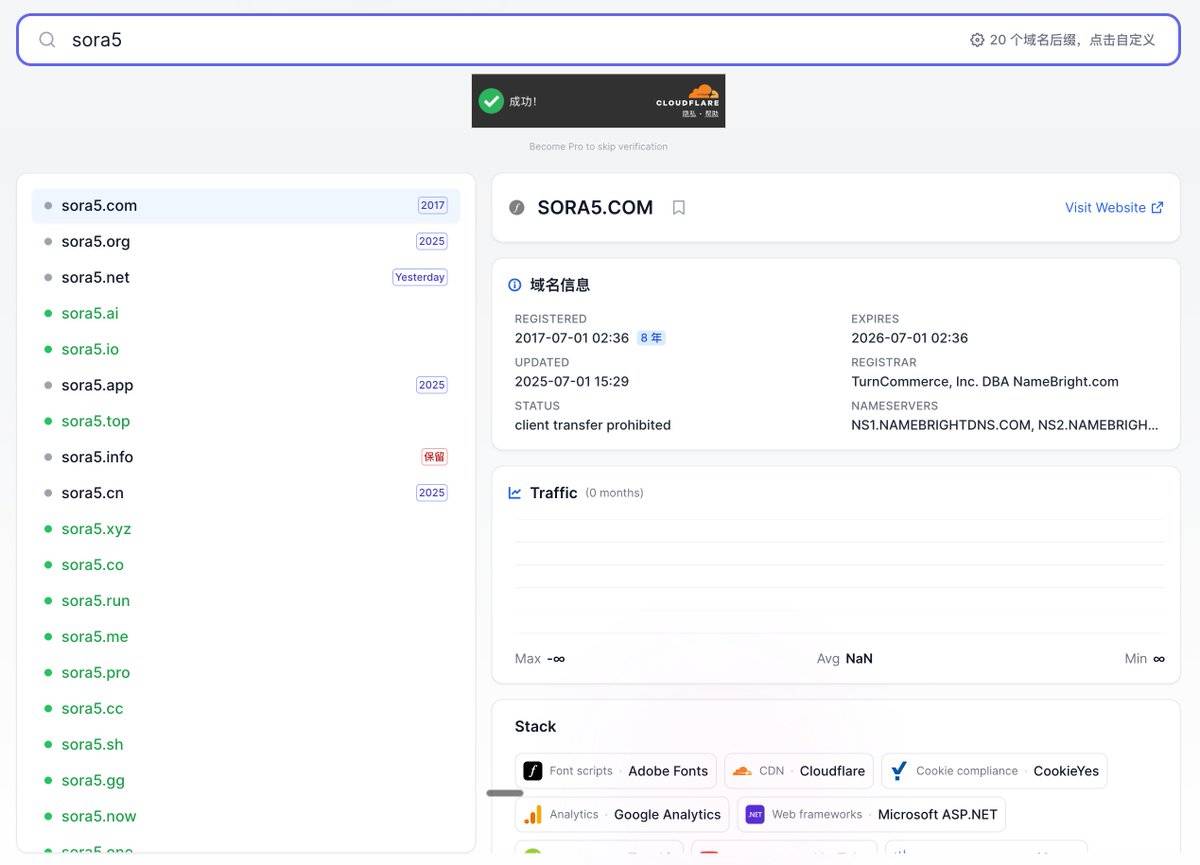Click the CookieYes icon
Viewport: 1200px width, 865px height.
coord(899,771)
